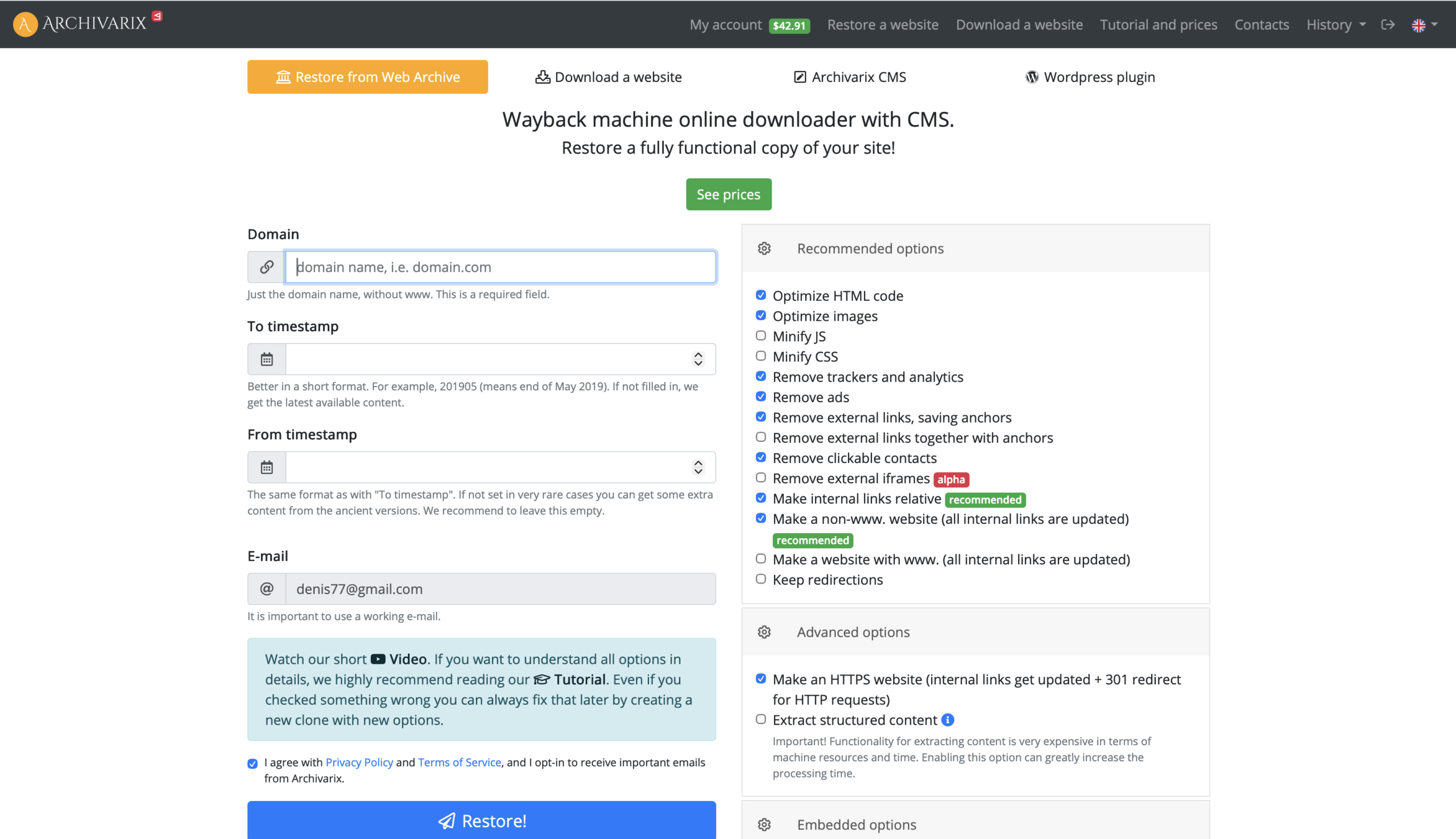Click the logout arrow icon in navbar
The width and height of the screenshot is (1456, 839).
pos(1387,25)
